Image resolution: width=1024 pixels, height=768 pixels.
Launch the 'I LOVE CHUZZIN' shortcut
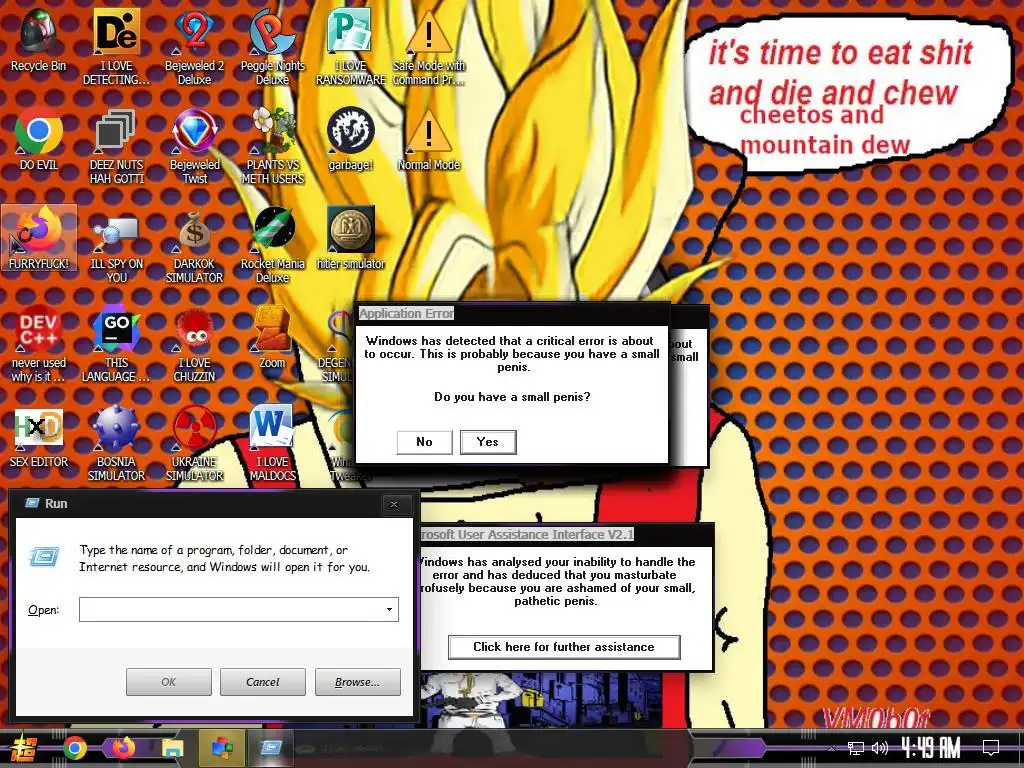click(194, 344)
